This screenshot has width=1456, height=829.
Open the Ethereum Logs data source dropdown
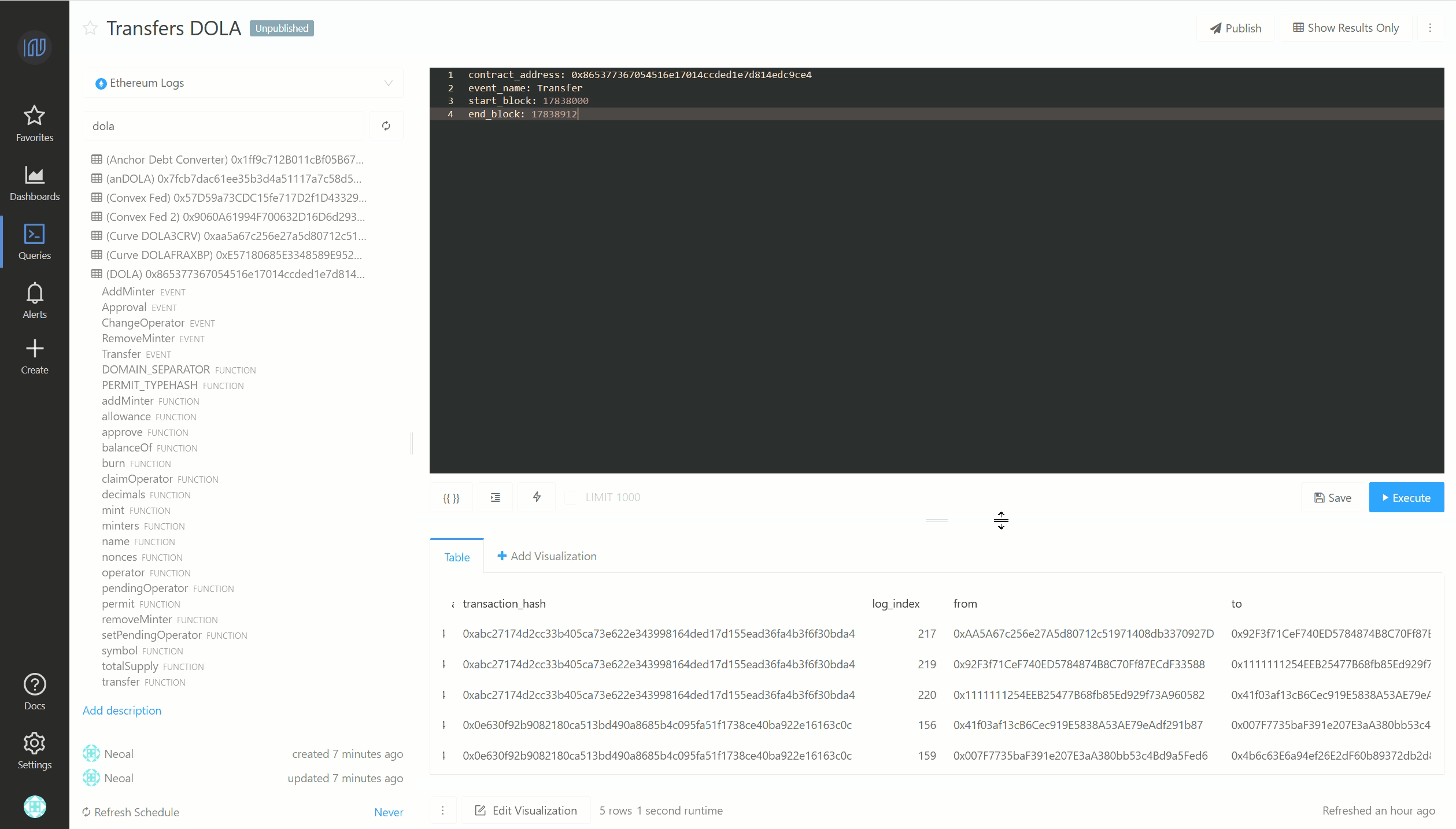tap(243, 83)
